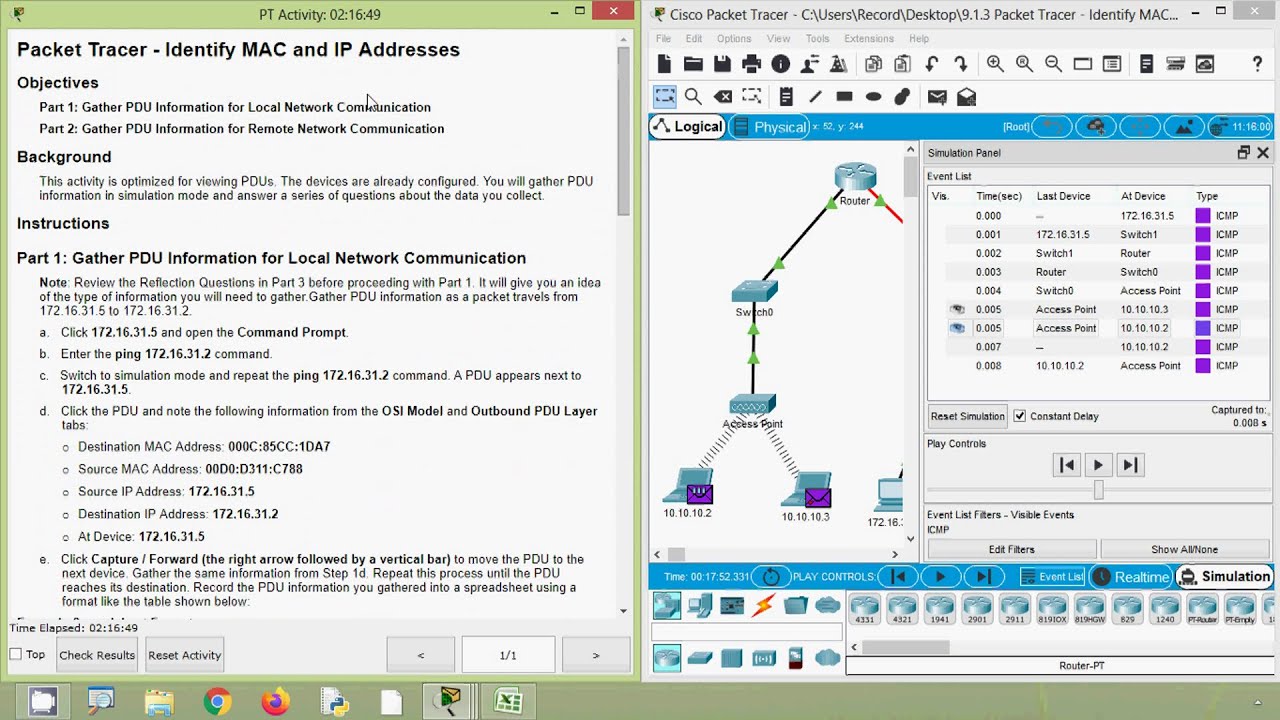This screenshot has height=720, width=1280.
Task: Open the File menu
Action: point(663,39)
